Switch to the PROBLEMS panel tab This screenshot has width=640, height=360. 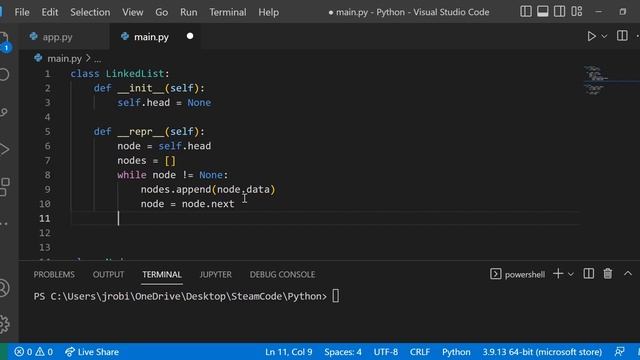54,275
